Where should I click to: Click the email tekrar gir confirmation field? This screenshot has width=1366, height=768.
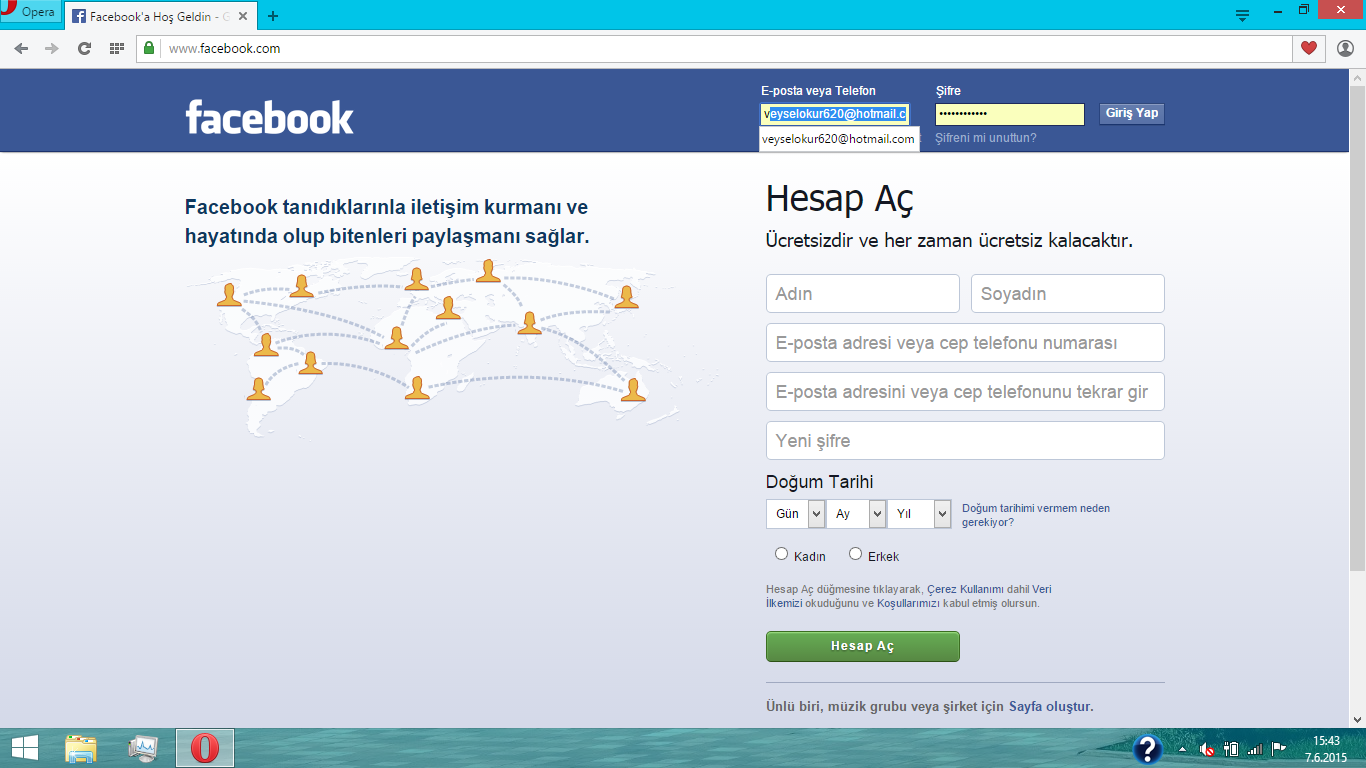click(965, 391)
